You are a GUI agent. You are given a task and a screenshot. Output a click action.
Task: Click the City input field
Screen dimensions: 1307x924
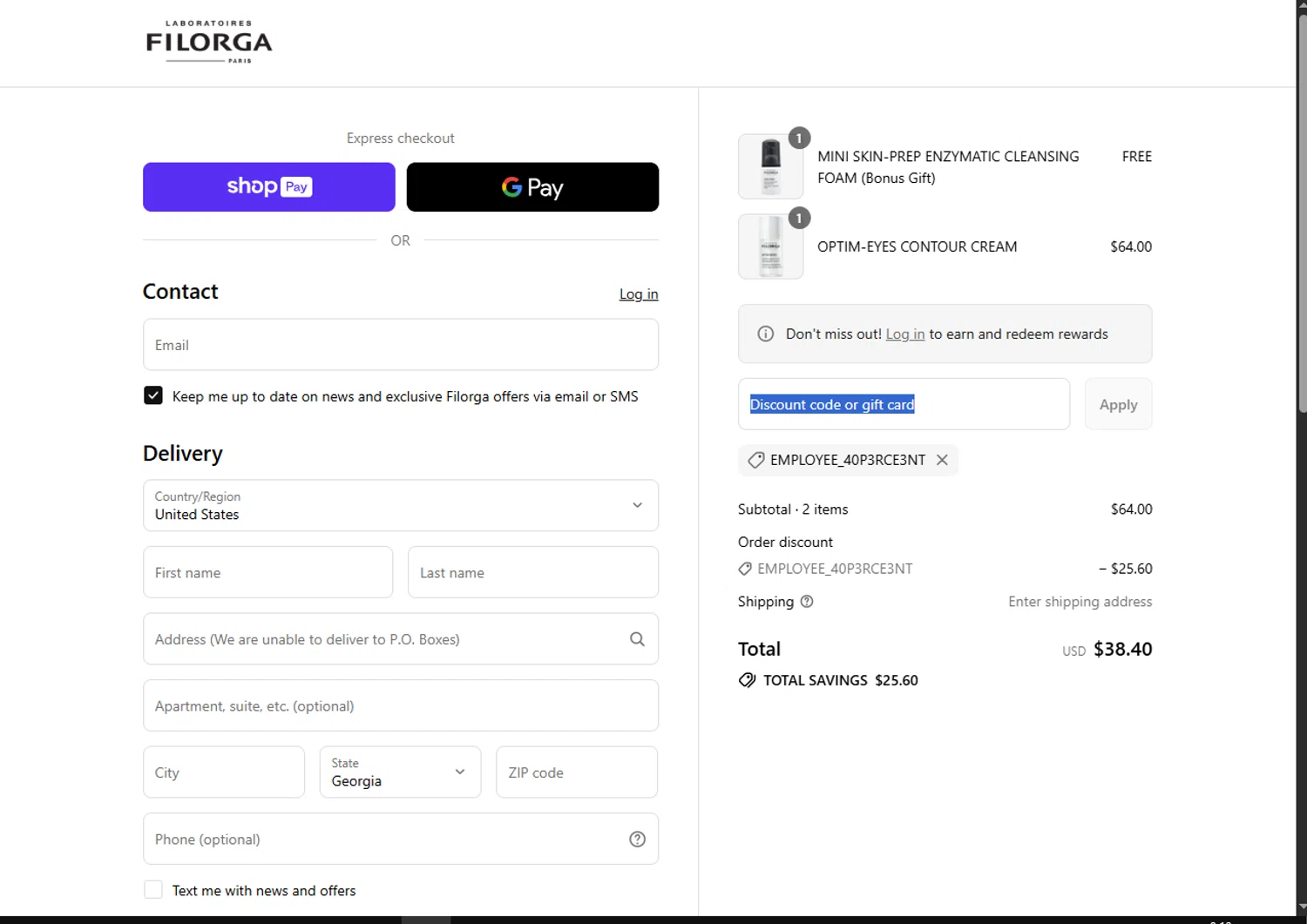tap(224, 772)
